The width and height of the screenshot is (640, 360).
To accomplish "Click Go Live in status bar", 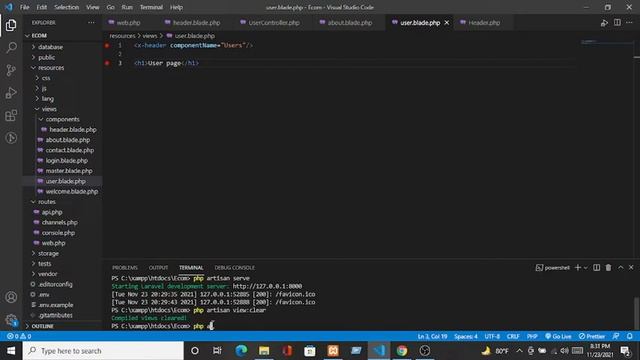I will click(558, 336).
